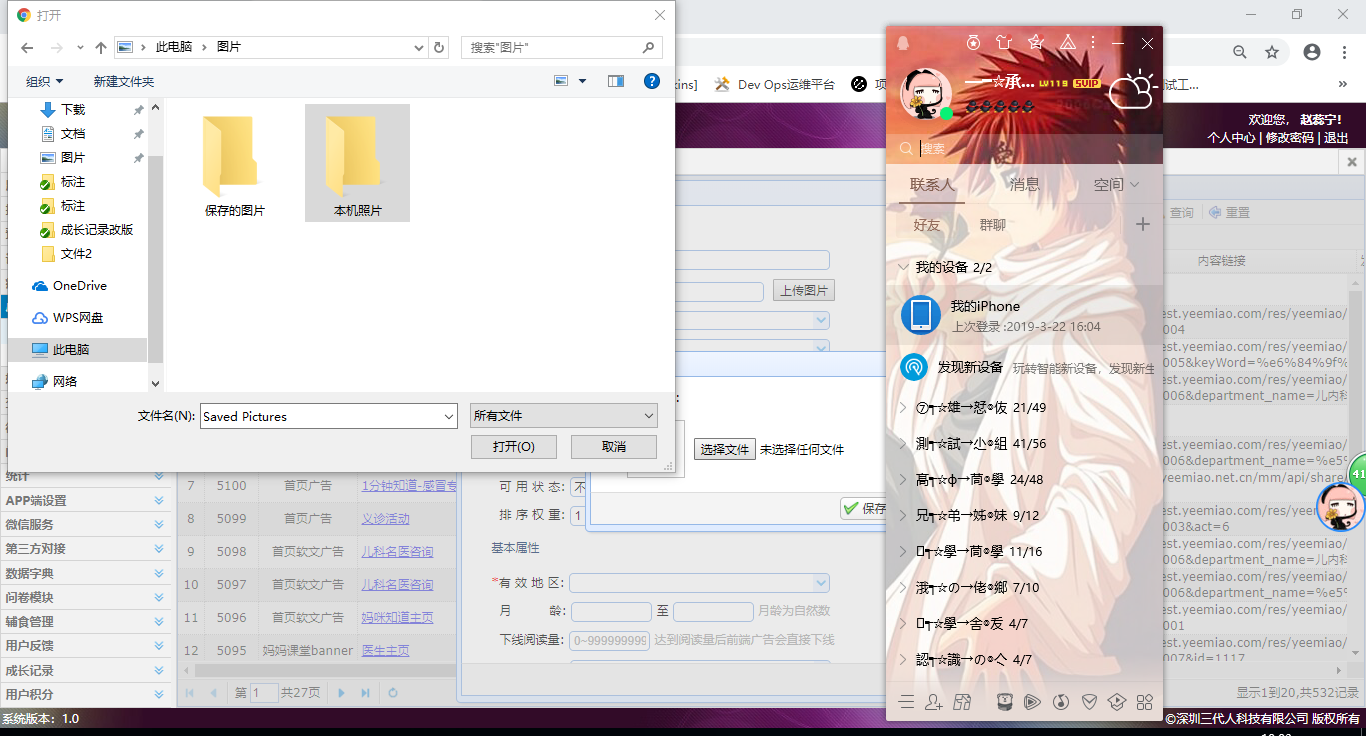
Task: Open the 所有文件 file type dropdown
Action: pyautogui.click(x=563, y=416)
